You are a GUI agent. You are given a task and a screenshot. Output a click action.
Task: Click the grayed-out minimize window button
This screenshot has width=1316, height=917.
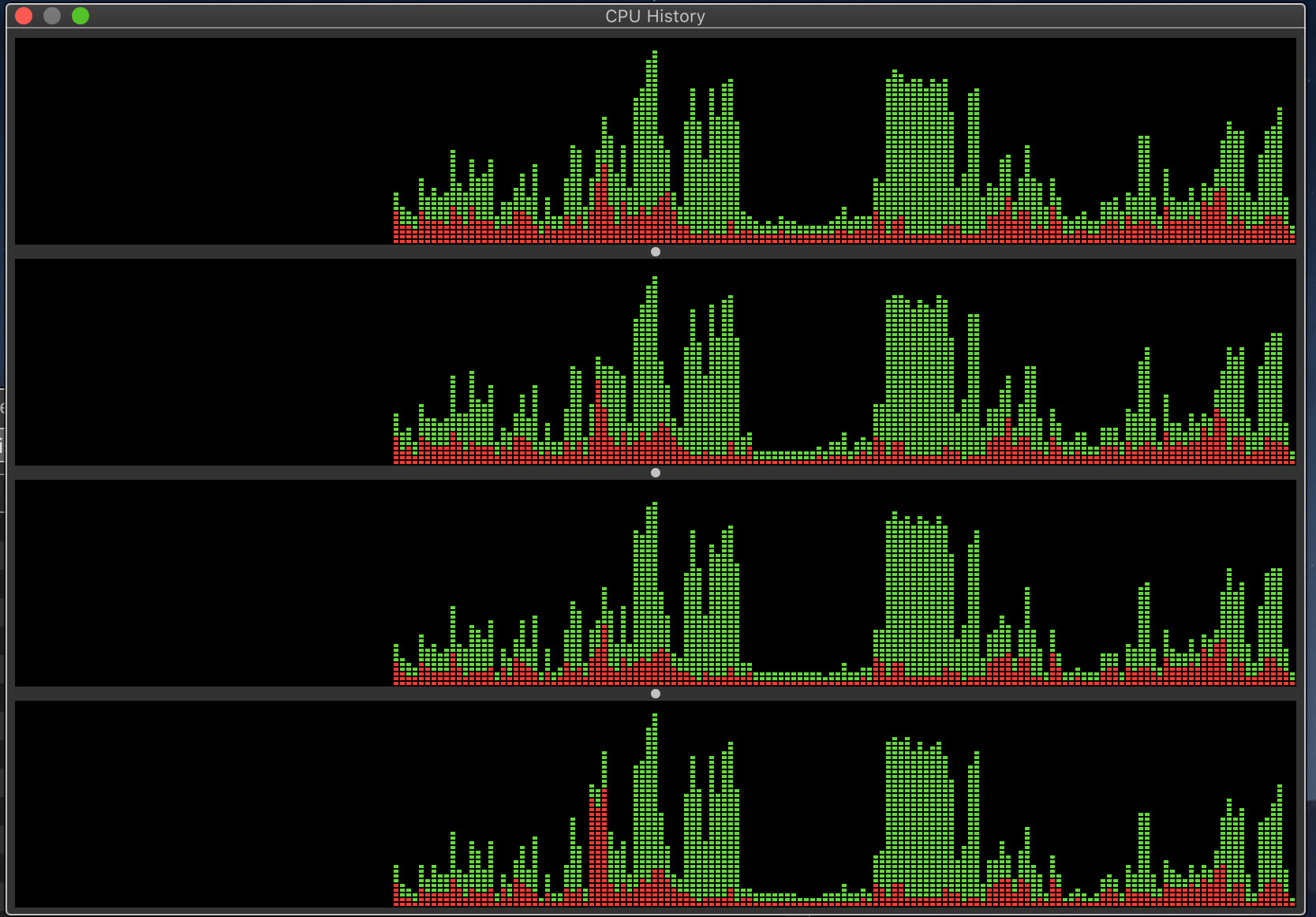[52, 16]
